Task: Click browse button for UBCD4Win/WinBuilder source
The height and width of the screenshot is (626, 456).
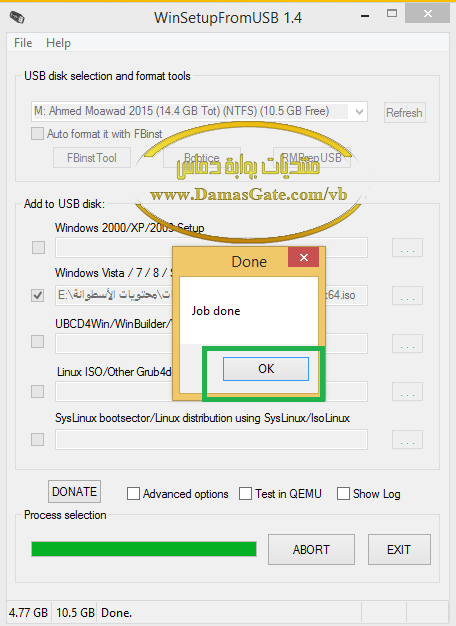Action: click(407, 343)
